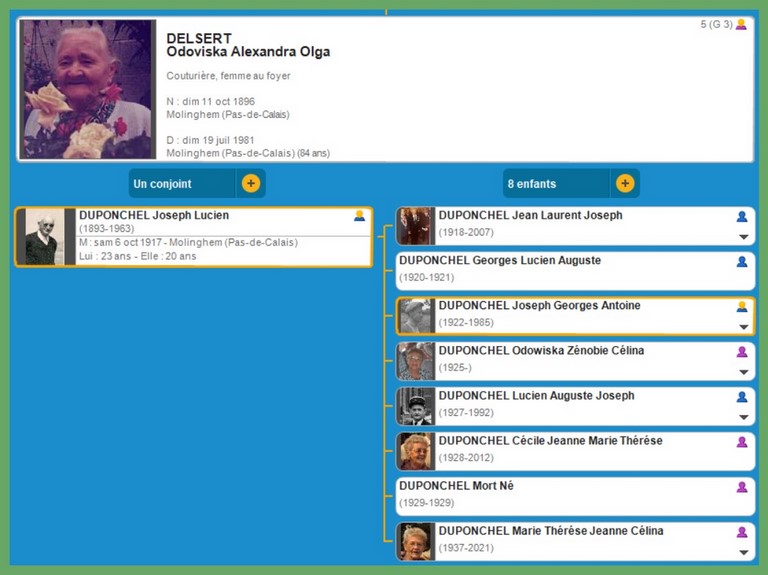Click Odoviska Delsert's portrait photo
Viewport: 768px width, 575px height.
[88, 90]
